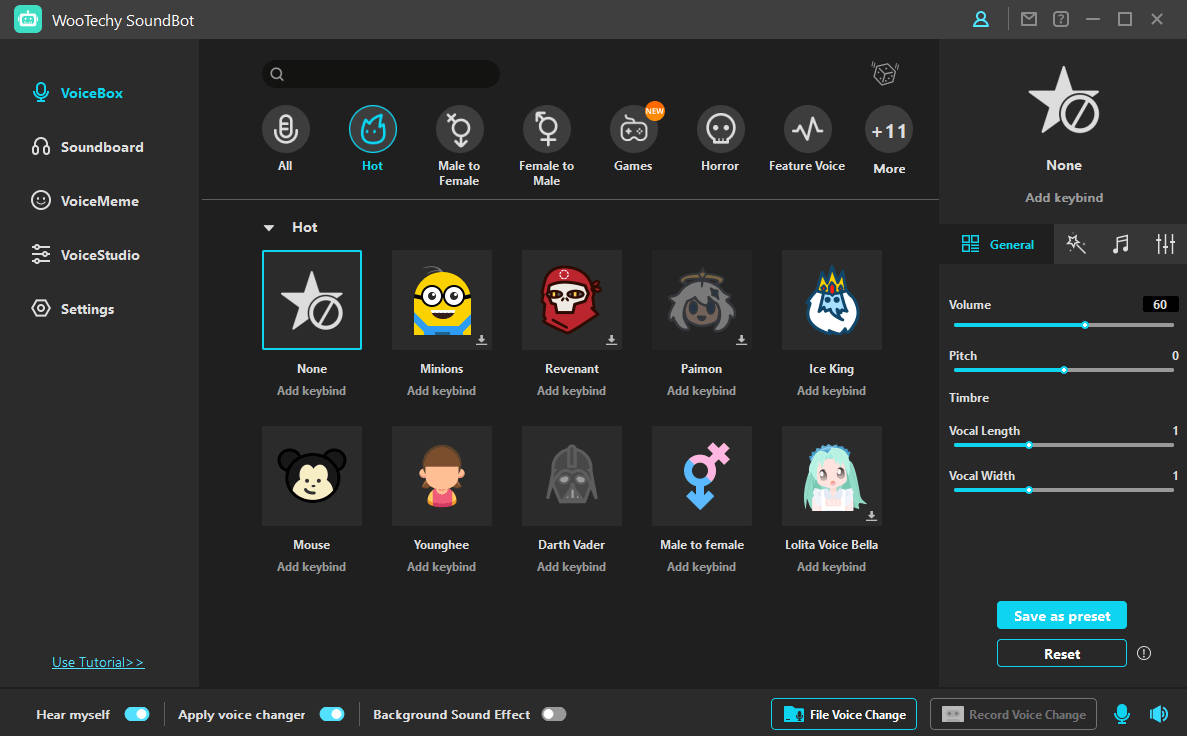This screenshot has height=736, width=1187.
Task: Open the Games voice category
Action: pyautogui.click(x=633, y=129)
